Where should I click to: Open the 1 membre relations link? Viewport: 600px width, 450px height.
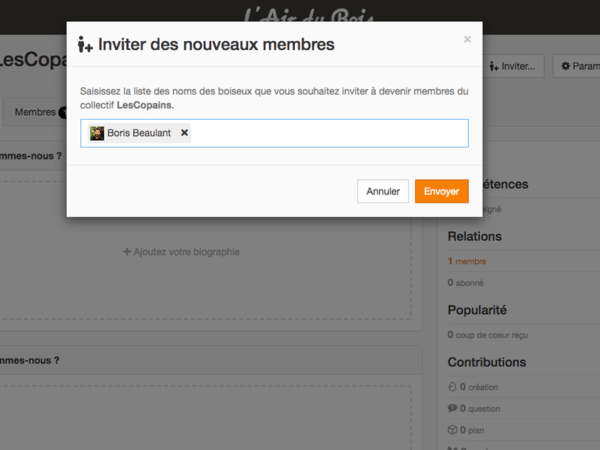[467, 261]
